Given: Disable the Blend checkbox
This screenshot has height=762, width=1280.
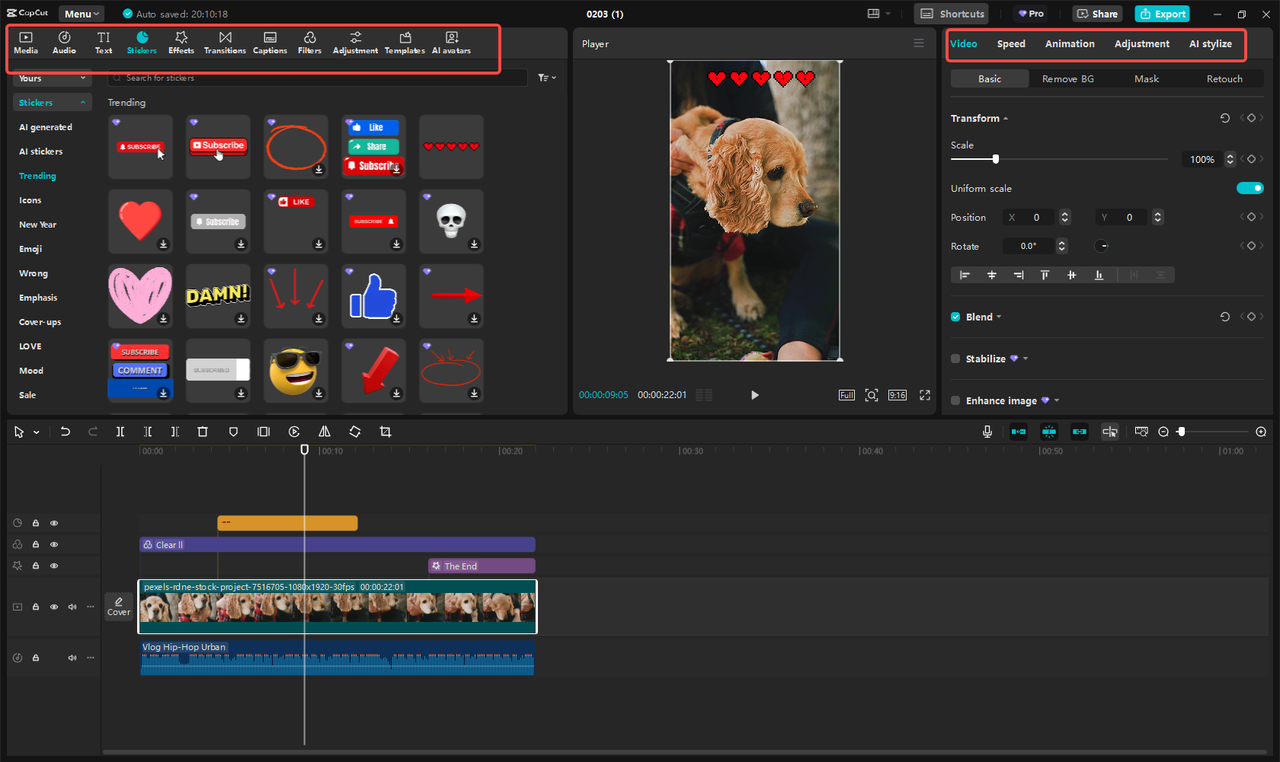Looking at the screenshot, I should 955,316.
